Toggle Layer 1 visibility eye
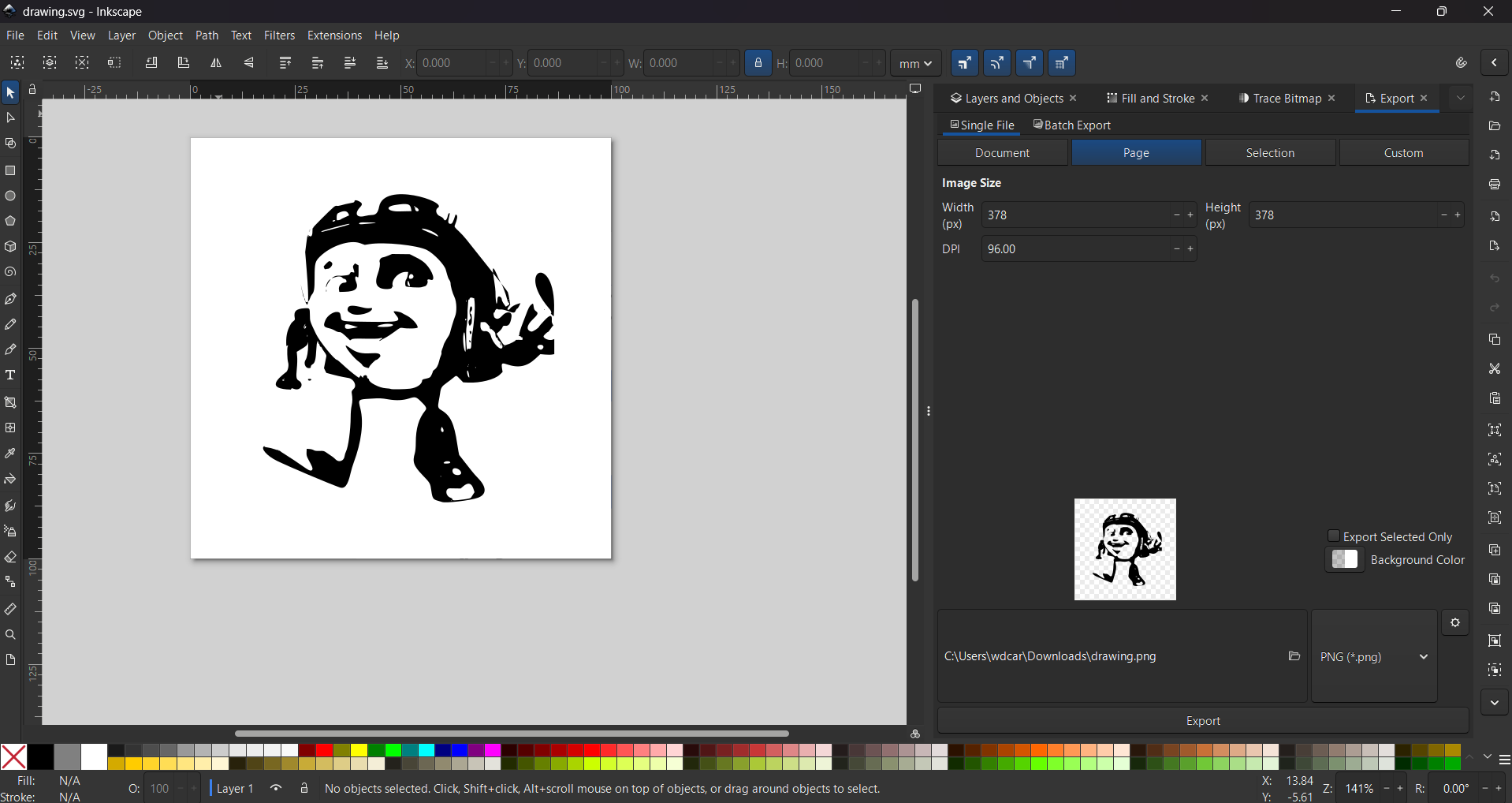Viewport: 1512px width, 803px height. (x=276, y=788)
